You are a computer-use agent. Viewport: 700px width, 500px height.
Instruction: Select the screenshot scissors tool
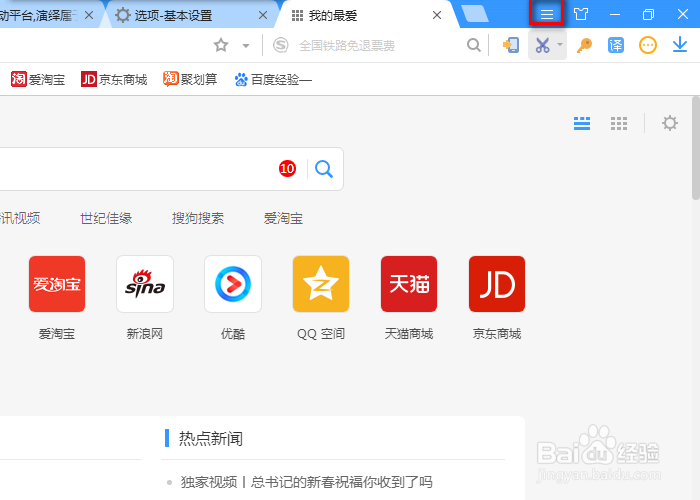[x=542, y=45]
